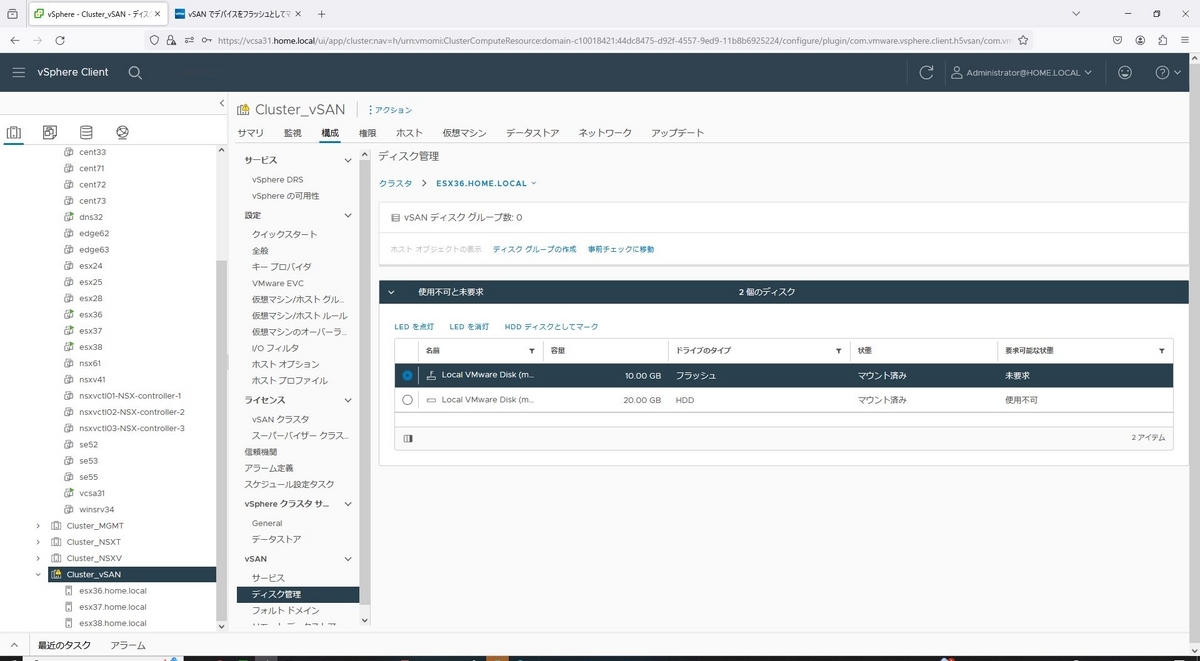This screenshot has width=1200, height=661.
Task: Collapse the vSAN configuration section
Action: pos(348,559)
